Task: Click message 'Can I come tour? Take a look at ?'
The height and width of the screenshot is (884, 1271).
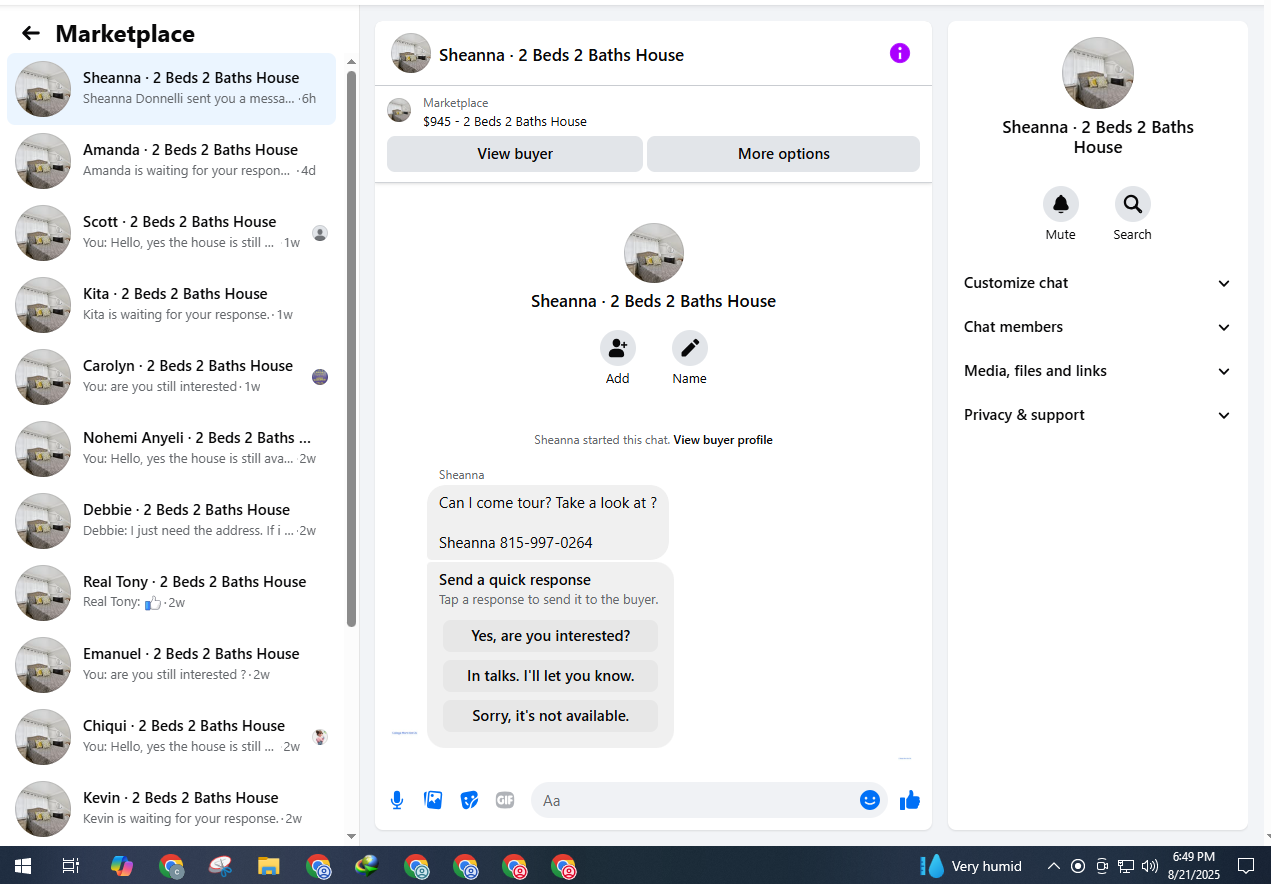Action: pos(548,503)
